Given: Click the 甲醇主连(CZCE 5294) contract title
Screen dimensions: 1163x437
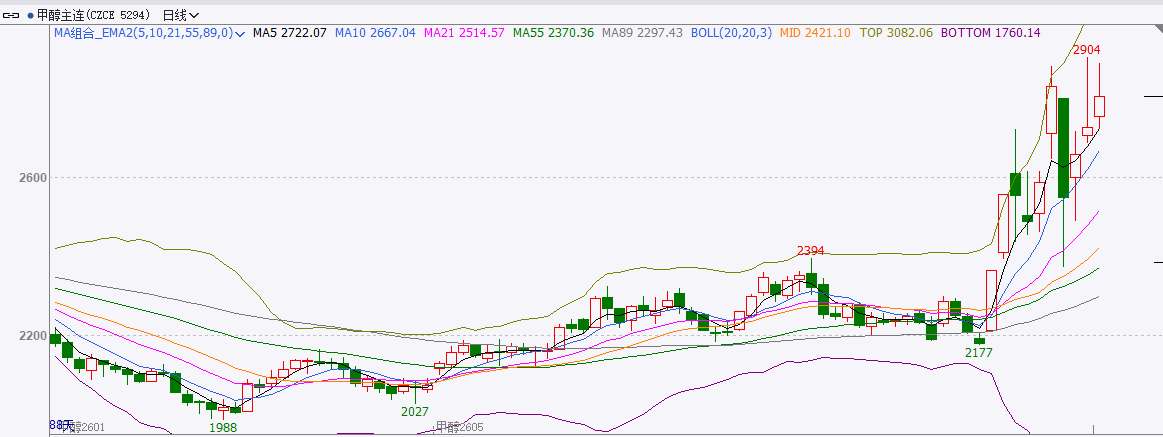Looking at the screenshot, I should pyautogui.click(x=95, y=15).
